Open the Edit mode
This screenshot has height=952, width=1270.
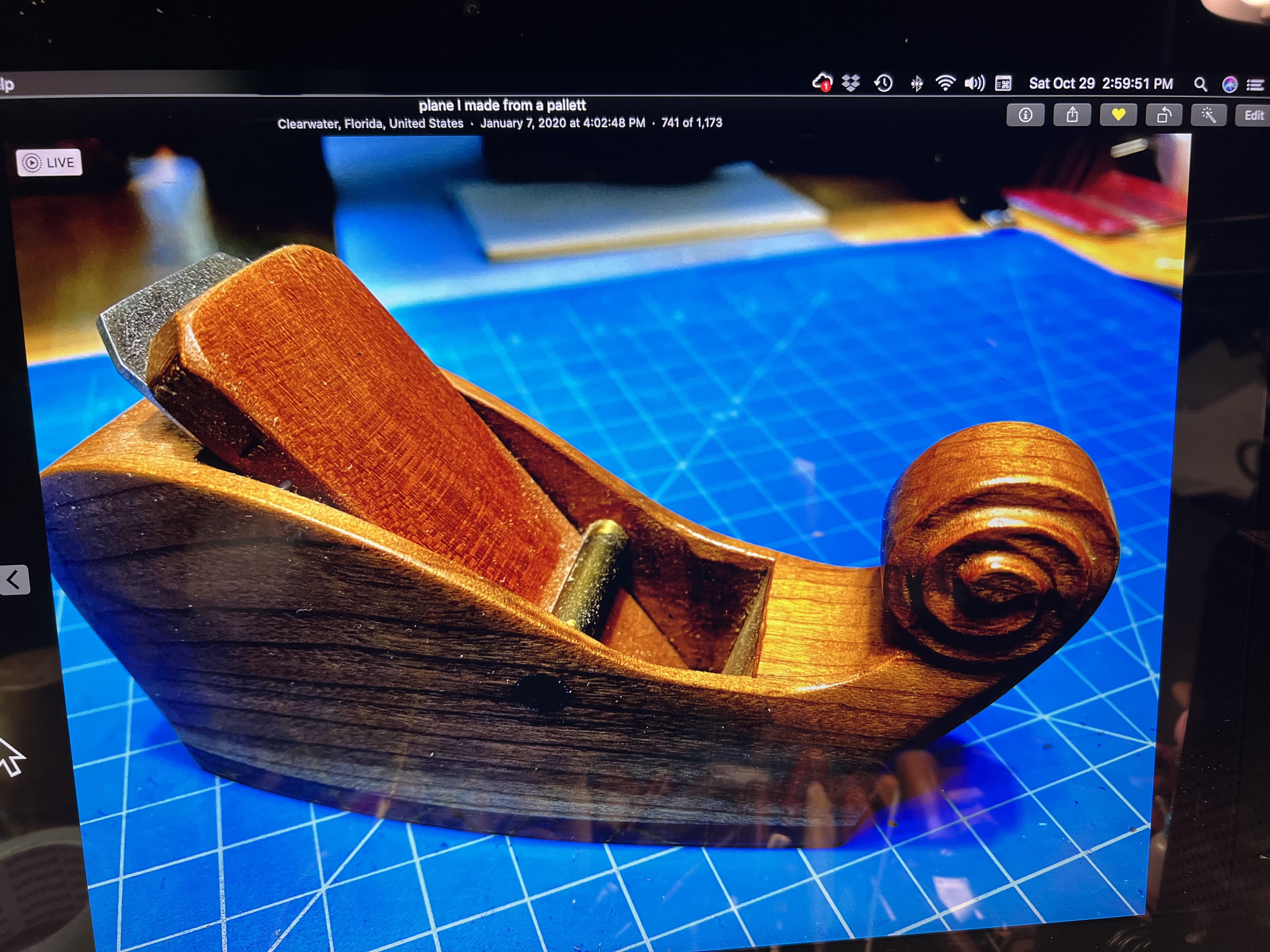[1254, 115]
